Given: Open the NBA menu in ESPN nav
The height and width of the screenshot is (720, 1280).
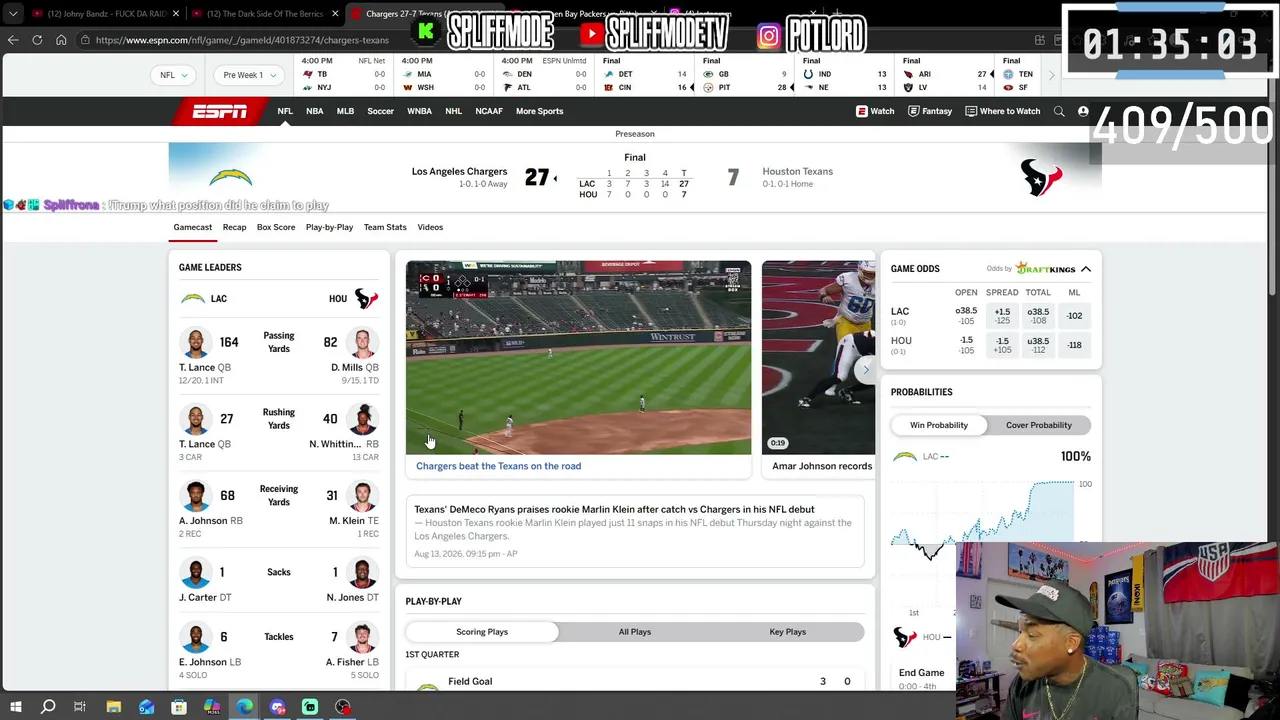Looking at the screenshot, I should point(315,111).
